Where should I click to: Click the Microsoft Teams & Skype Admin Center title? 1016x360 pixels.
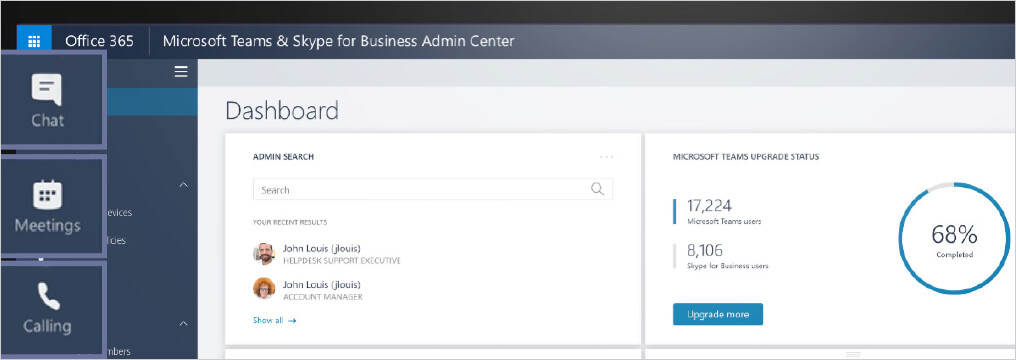tap(338, 41)
